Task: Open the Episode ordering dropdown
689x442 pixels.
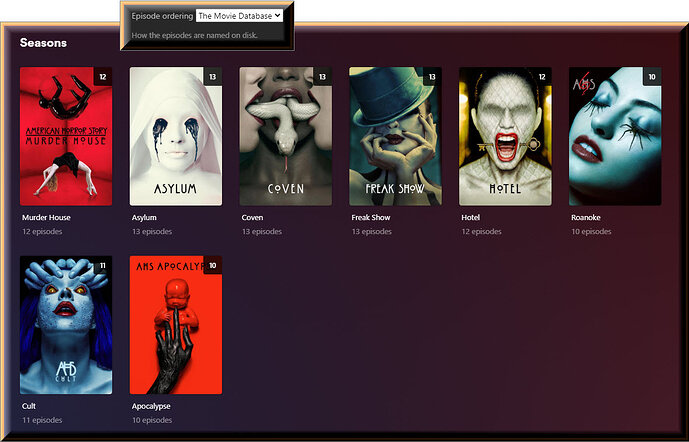Action: pos(239,16)
